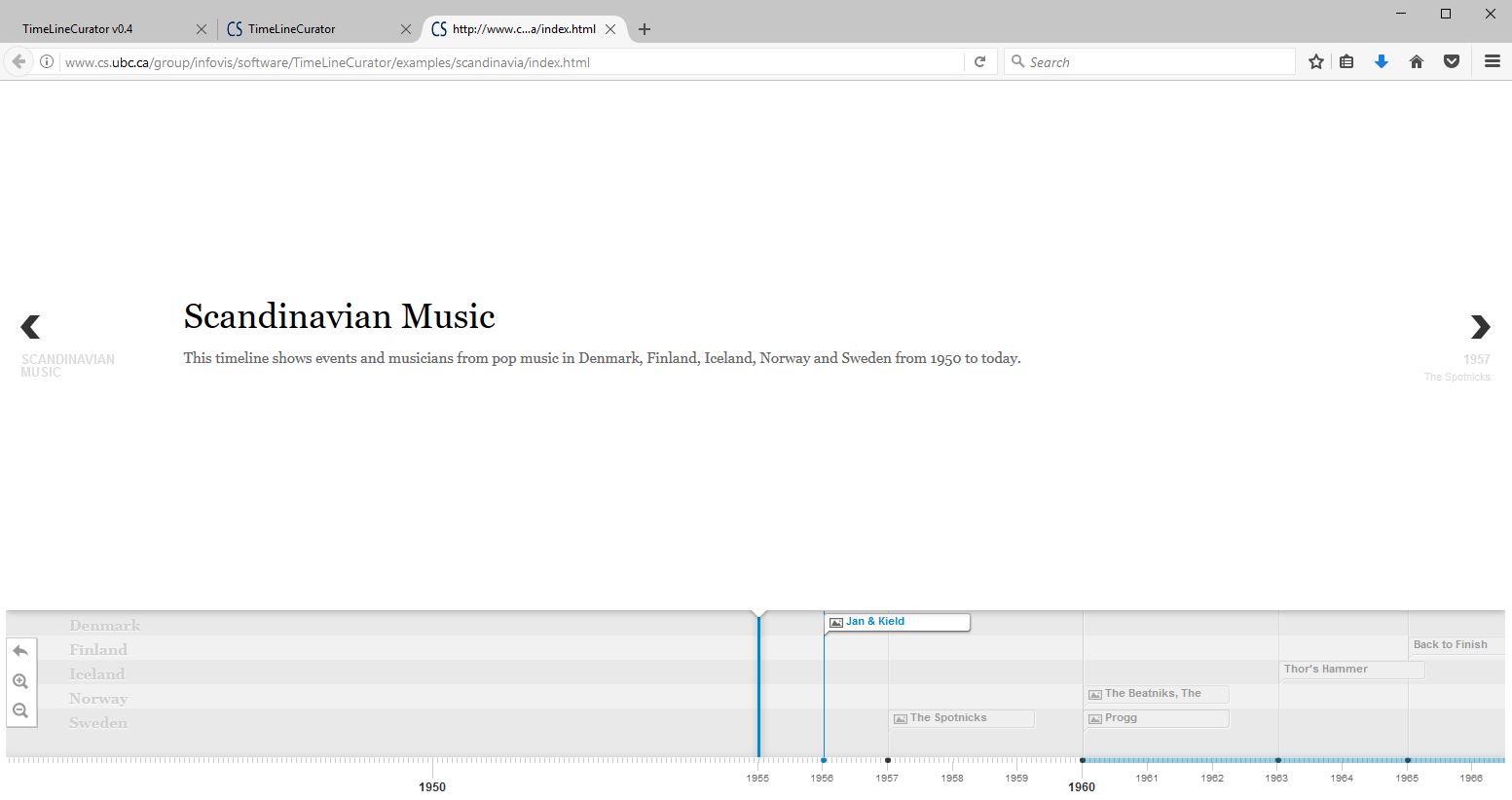
Task: Select Thor's Hammer event marker
Action: pos(1349,670)
